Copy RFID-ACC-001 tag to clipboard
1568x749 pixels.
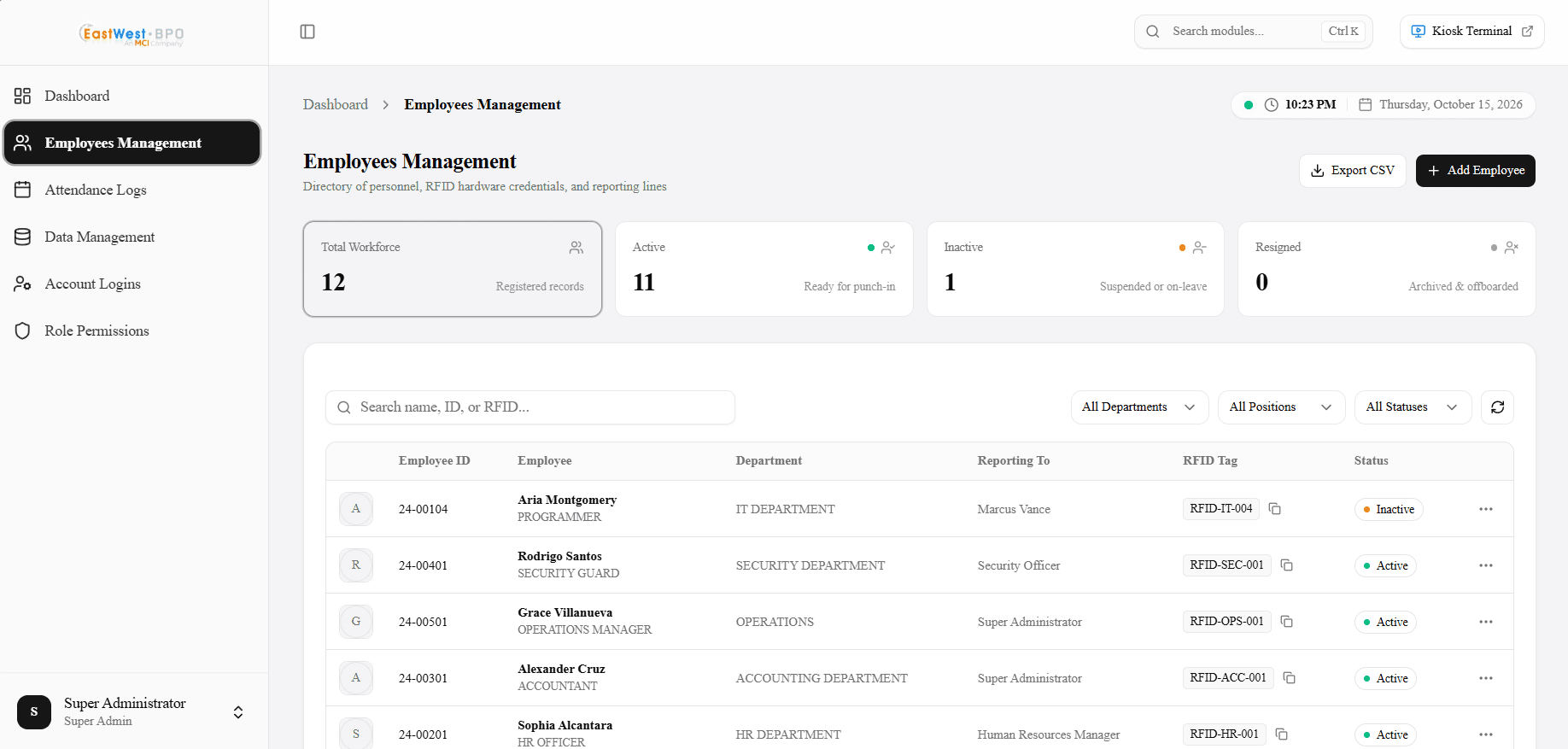pyautogui.click(x=1290, y=678)
